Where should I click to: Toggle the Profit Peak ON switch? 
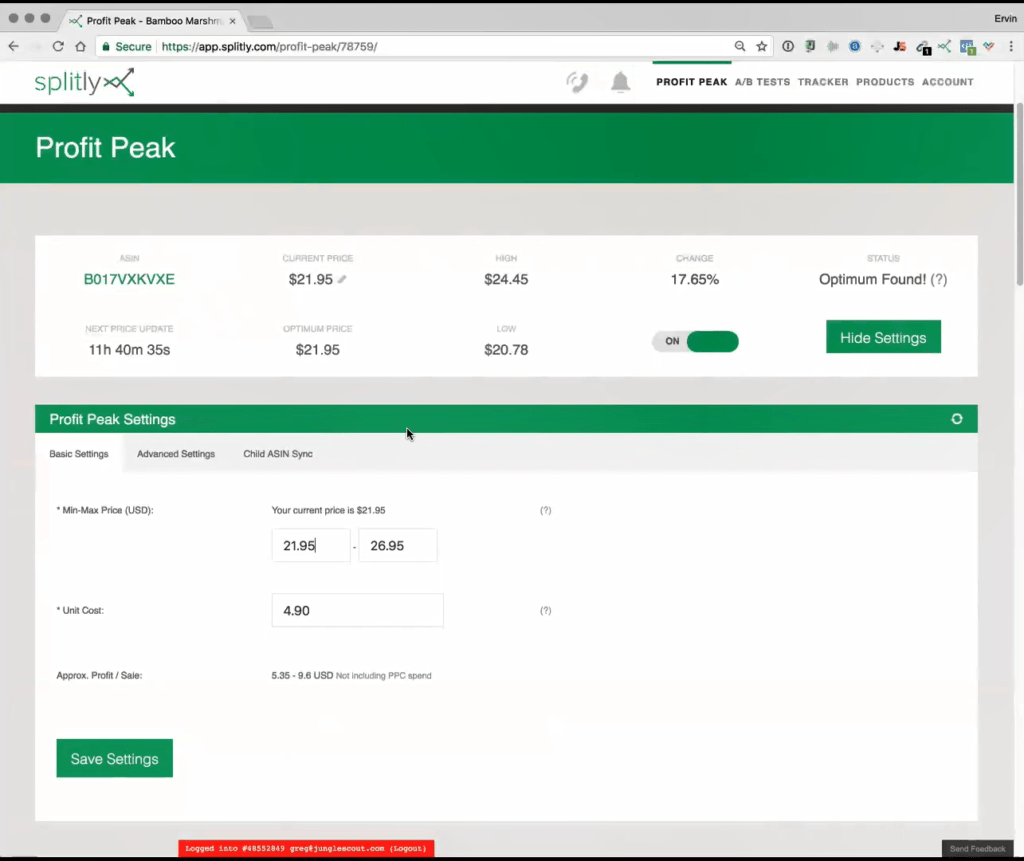[x=695, y=341]
